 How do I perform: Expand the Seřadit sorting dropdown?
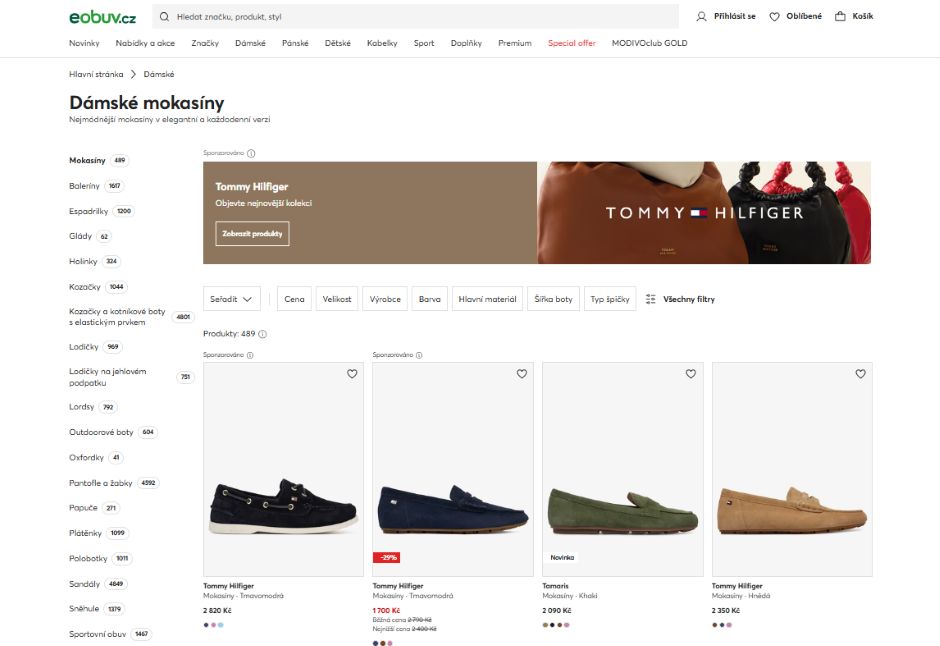[x=235, y=299]
